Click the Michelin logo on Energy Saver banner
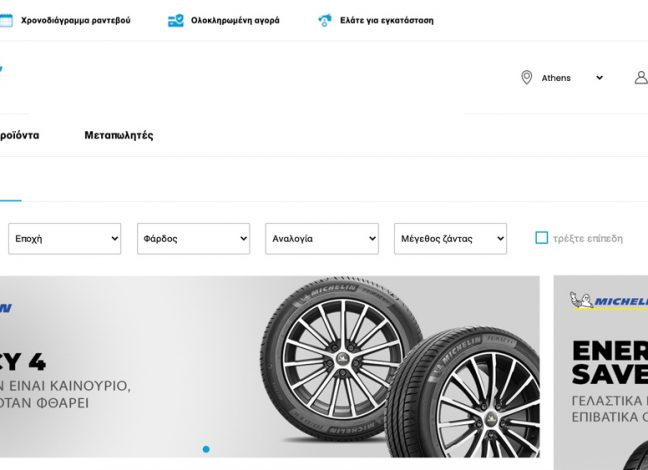 608,301
